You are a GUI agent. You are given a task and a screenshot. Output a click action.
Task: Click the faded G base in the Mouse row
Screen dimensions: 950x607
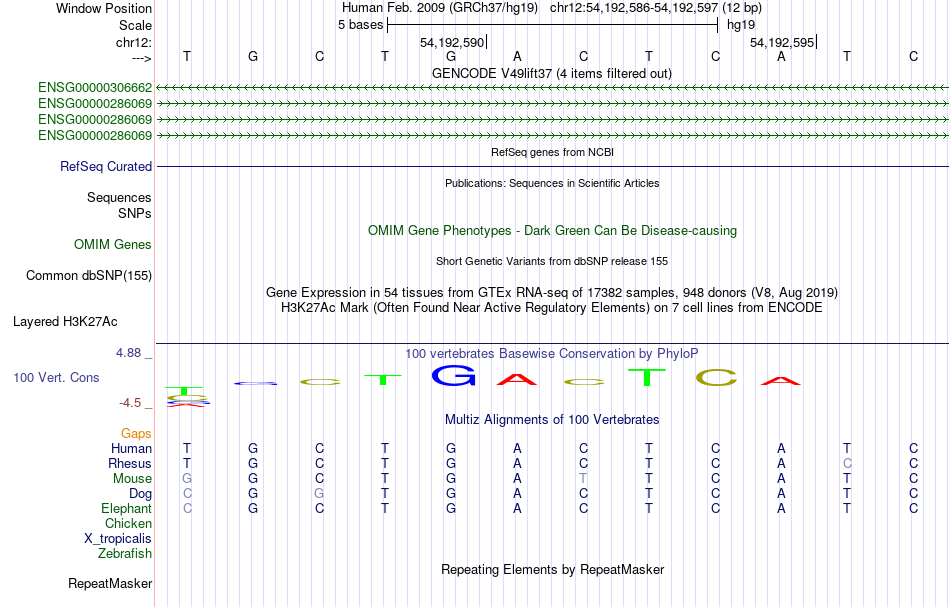pyautogui.click(x=187, y=479)
